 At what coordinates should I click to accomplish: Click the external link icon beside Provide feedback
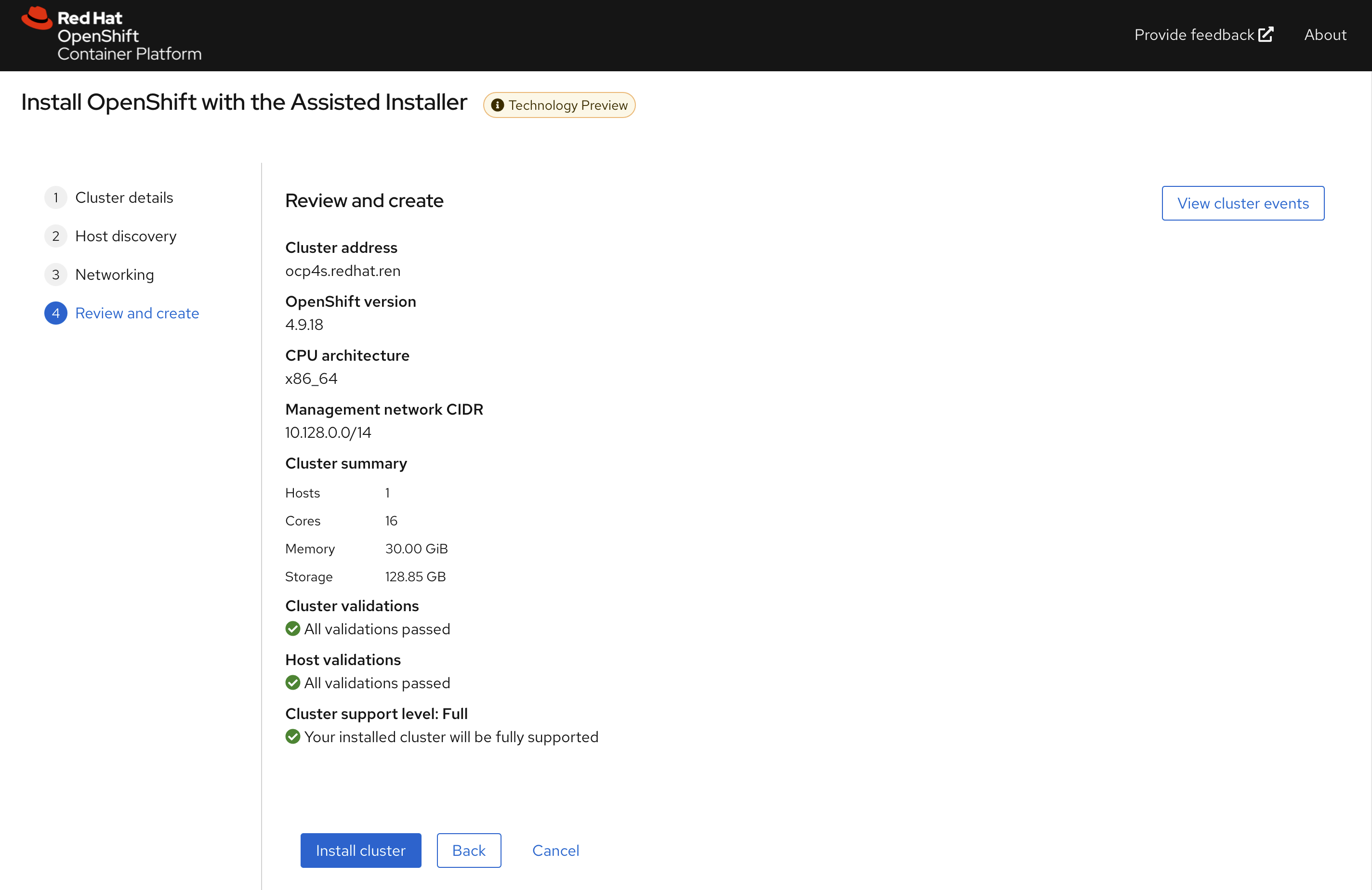1266,35
